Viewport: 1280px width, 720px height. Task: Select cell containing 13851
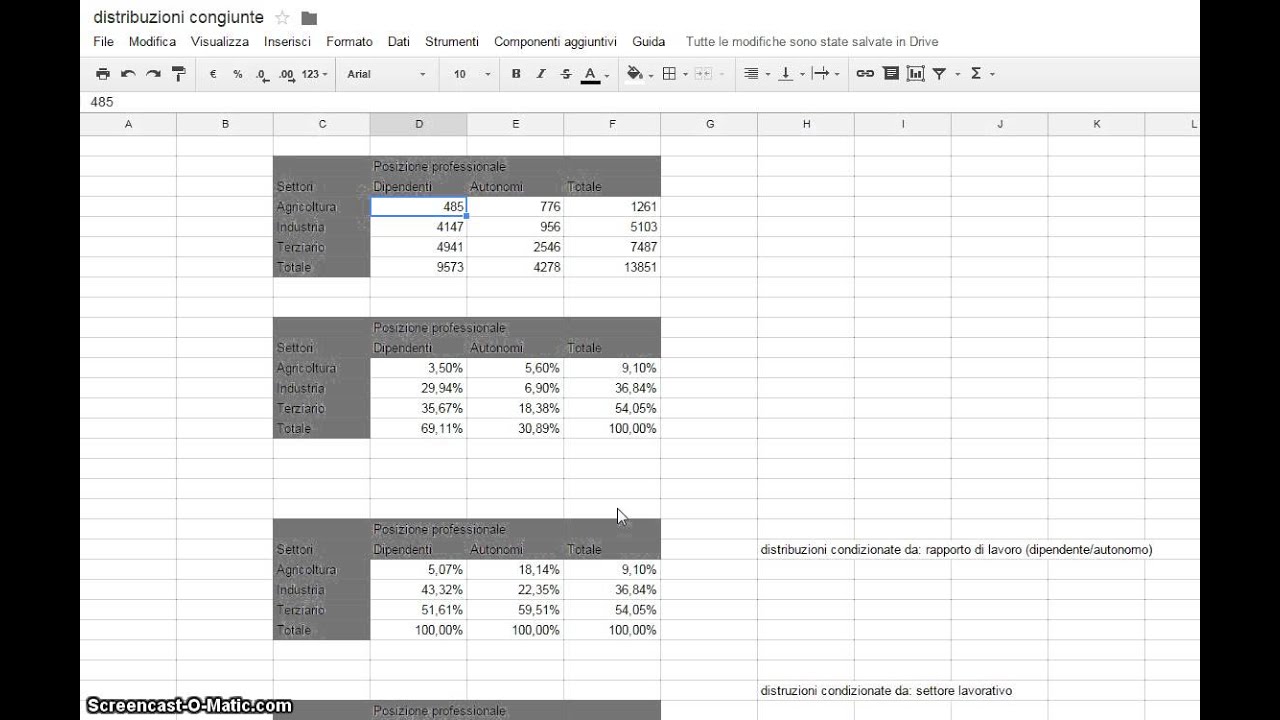[x=612, y=267]
